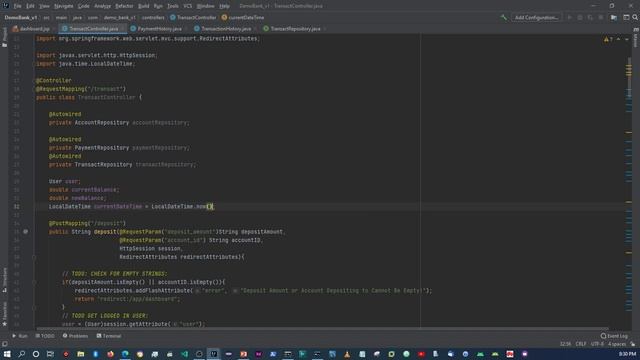This screenshot has height=360, width=640.
Task: Click the gutter icon beside deposit method
Action: [26, 231]
